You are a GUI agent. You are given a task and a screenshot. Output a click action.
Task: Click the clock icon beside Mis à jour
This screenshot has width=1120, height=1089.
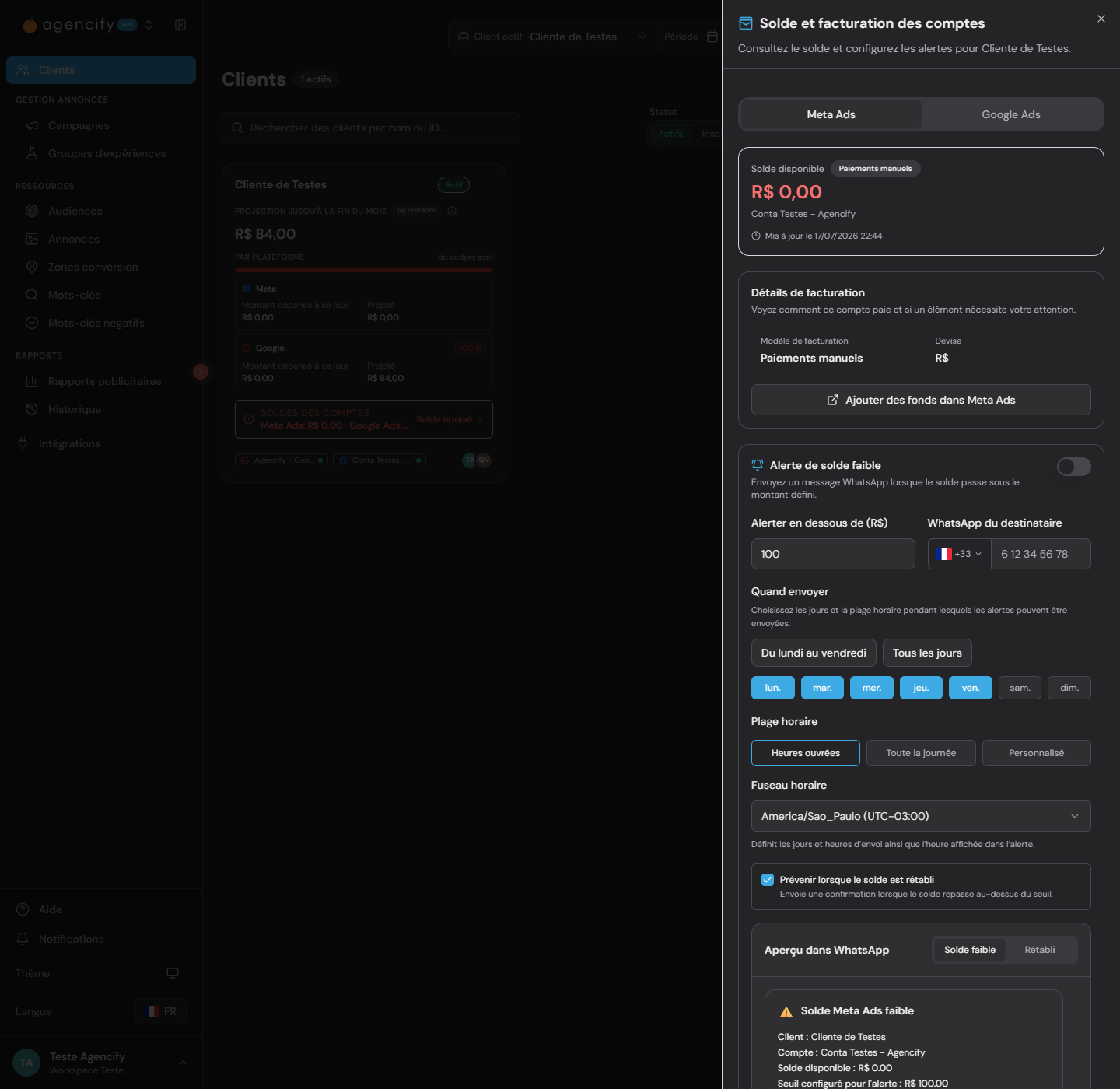coord(756,236)
